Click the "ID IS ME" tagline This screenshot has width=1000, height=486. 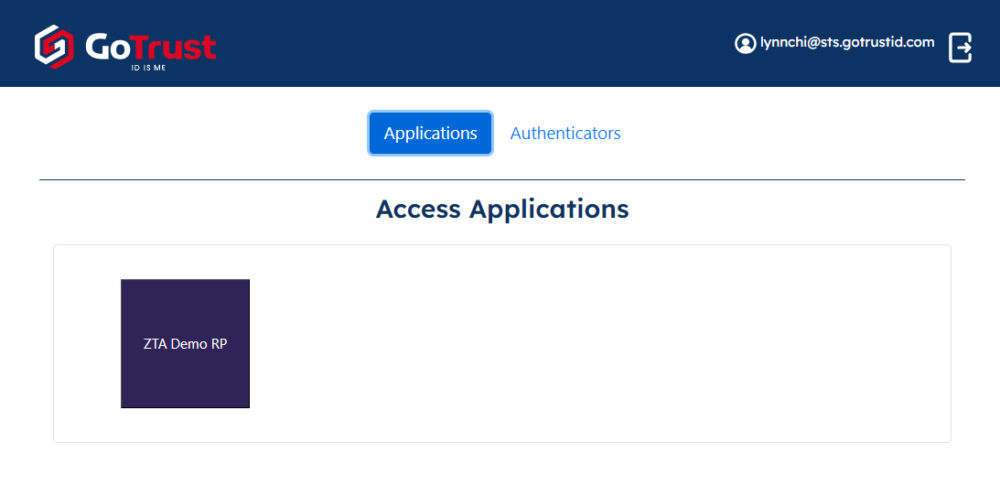click(x=149, y=68)
